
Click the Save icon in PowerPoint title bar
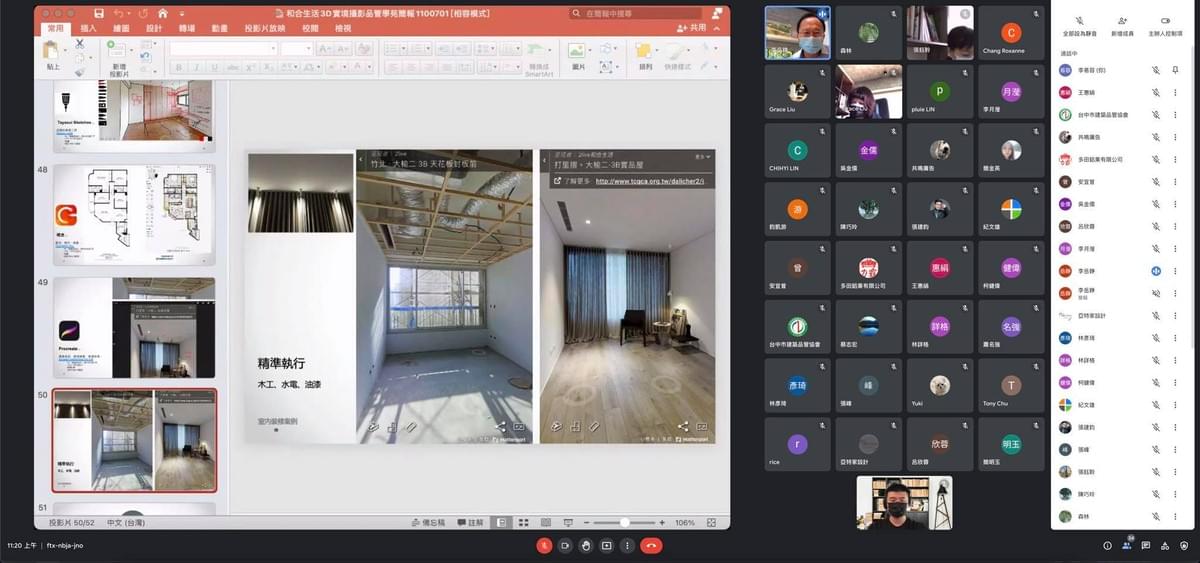pos(99,14)
